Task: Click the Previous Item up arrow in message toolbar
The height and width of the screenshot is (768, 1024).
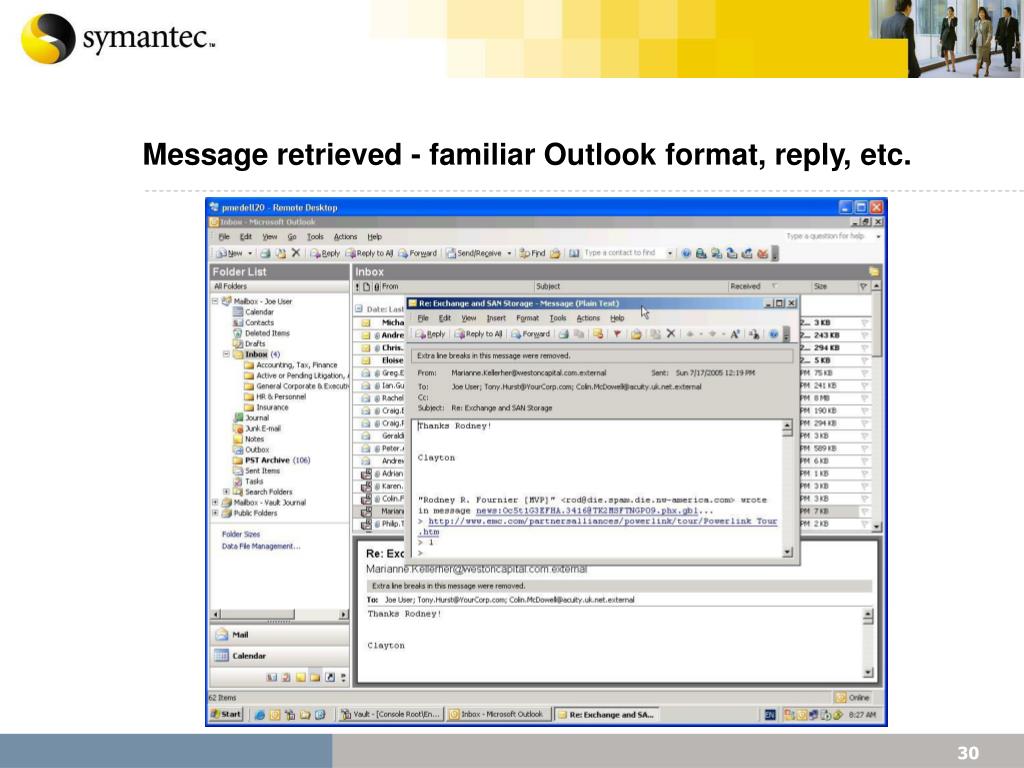Action: 690,334
